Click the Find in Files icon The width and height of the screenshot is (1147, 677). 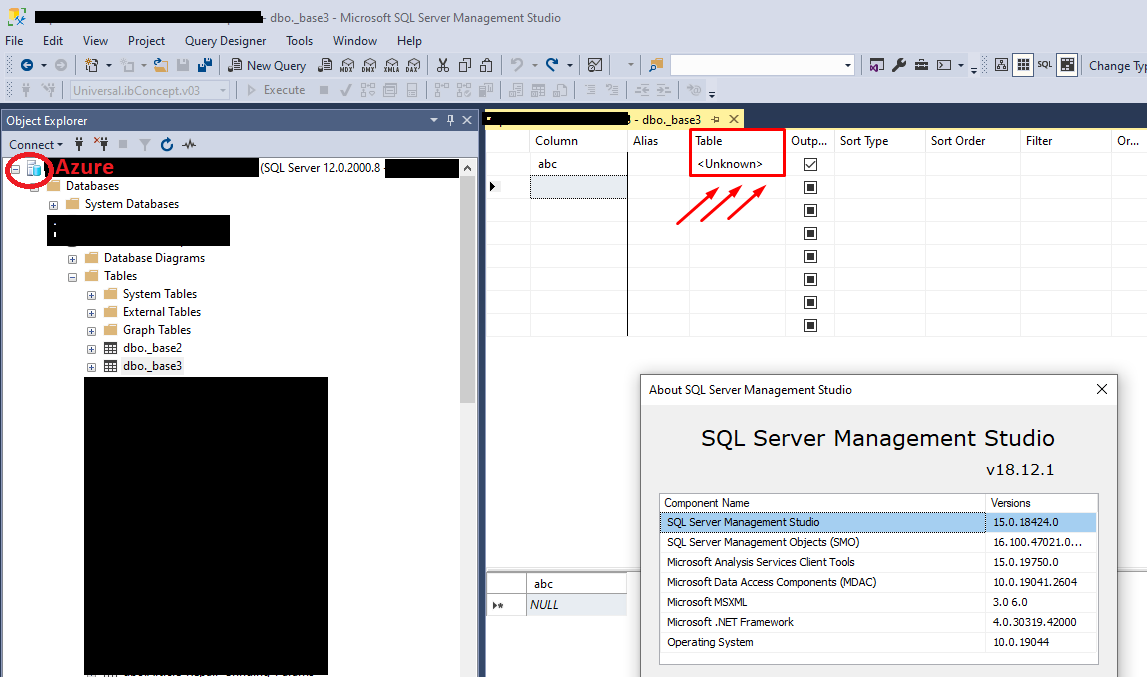click(x=656, y=65)
